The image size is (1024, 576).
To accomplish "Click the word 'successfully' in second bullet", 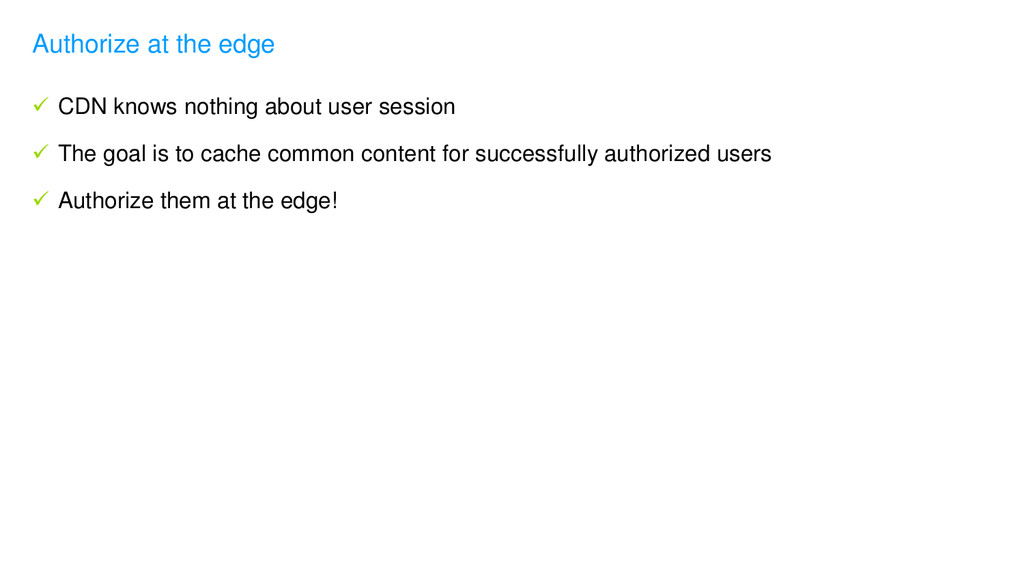I will coord(536,155).
